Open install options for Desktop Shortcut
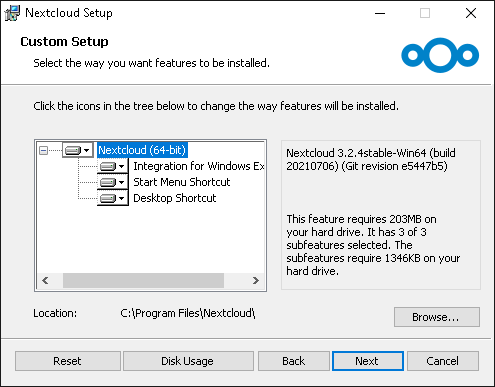 point(113,198)
